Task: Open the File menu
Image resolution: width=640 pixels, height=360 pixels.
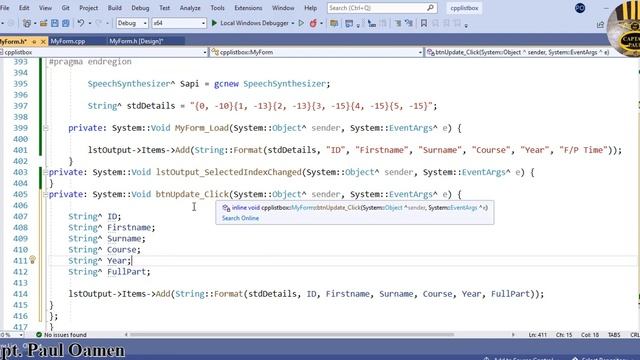Action: [4, 8]
